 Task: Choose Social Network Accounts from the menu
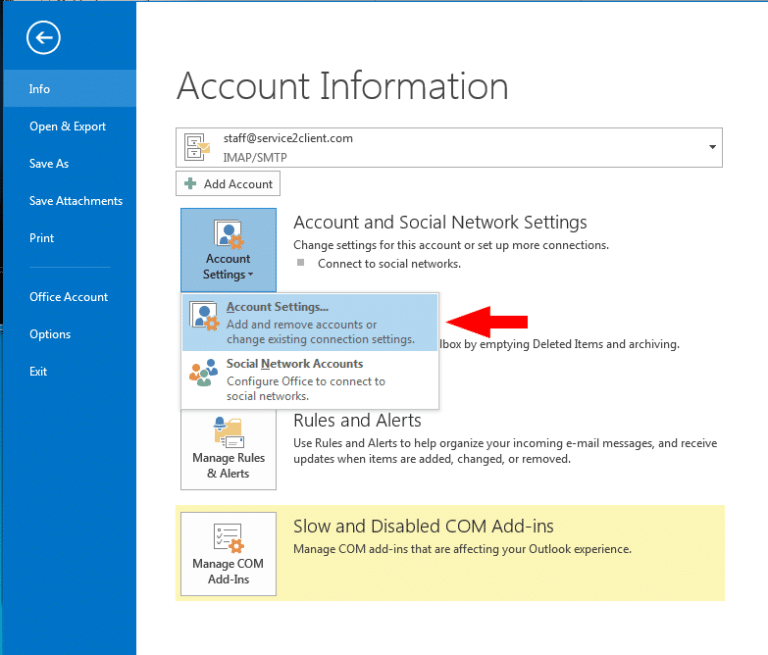310,380
